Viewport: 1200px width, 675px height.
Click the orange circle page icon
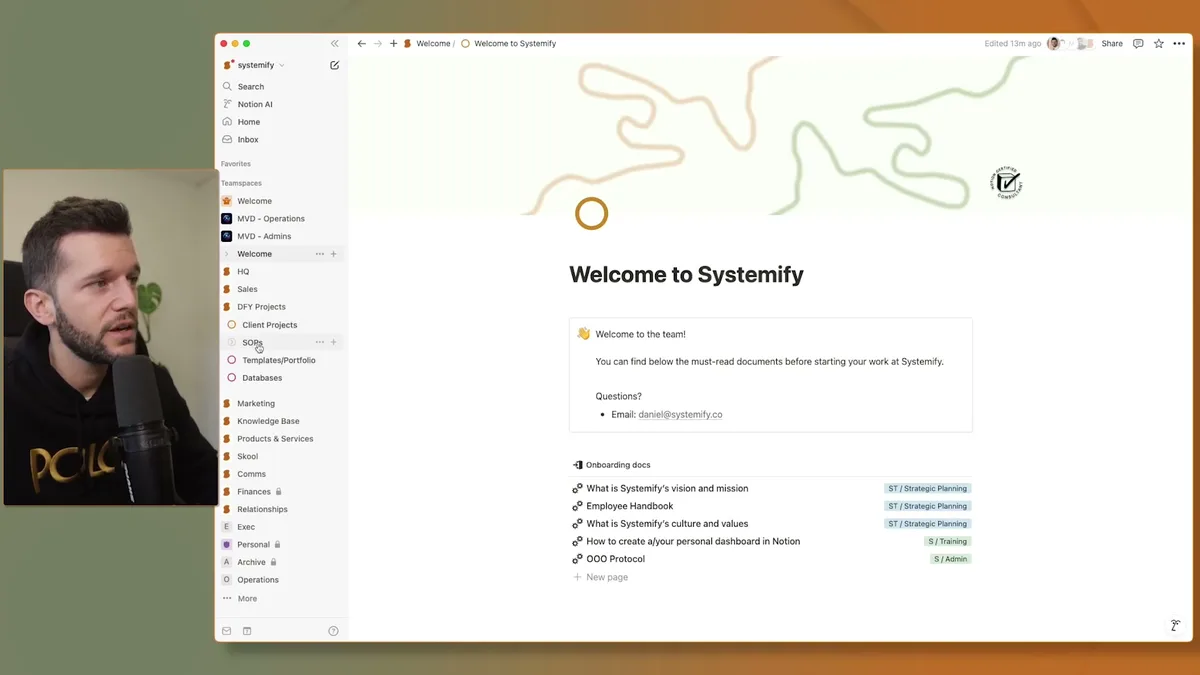tap(591, 213)
